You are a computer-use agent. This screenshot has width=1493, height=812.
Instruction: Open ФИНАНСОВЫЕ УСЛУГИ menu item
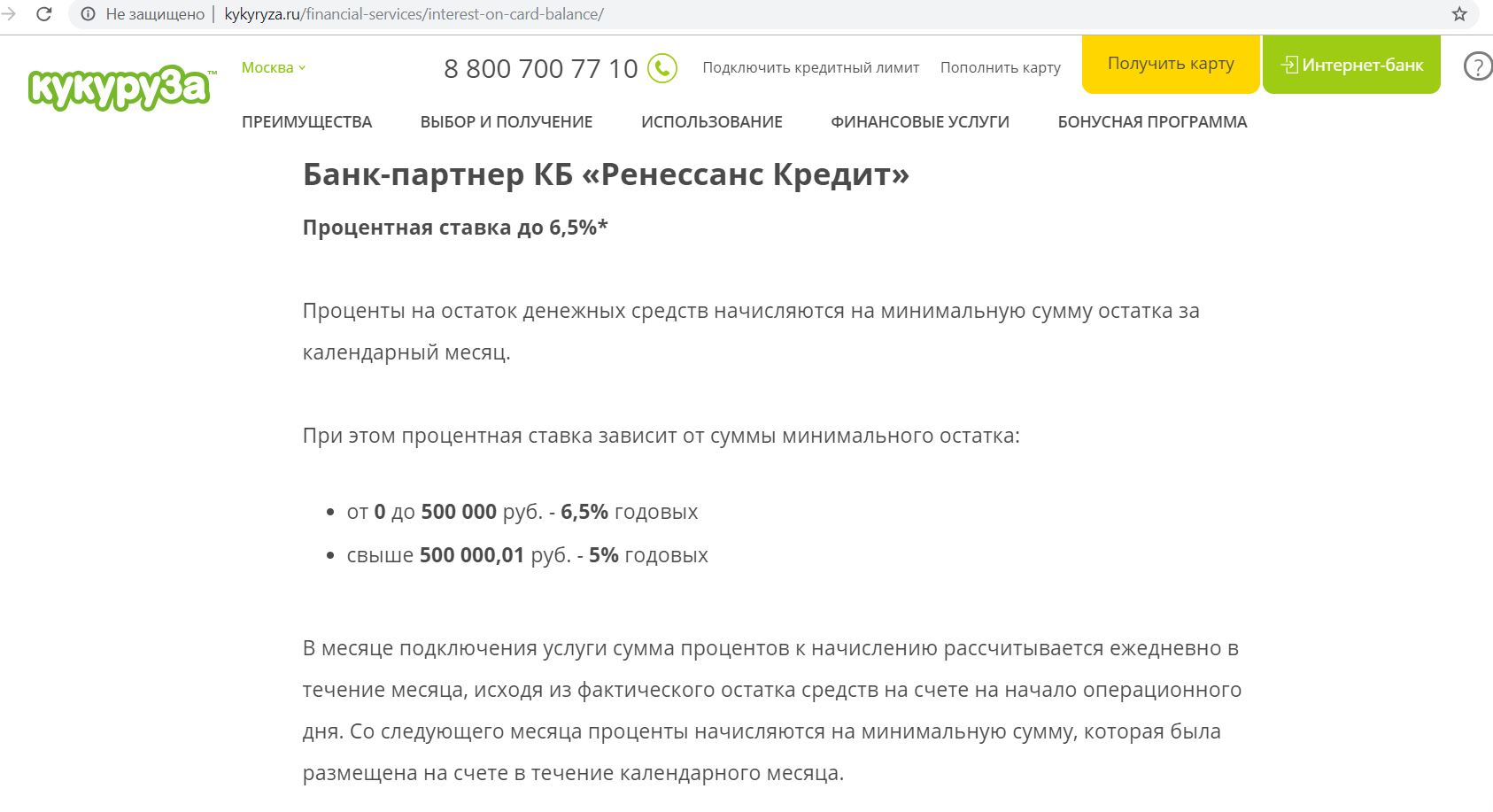pos(920,122)
